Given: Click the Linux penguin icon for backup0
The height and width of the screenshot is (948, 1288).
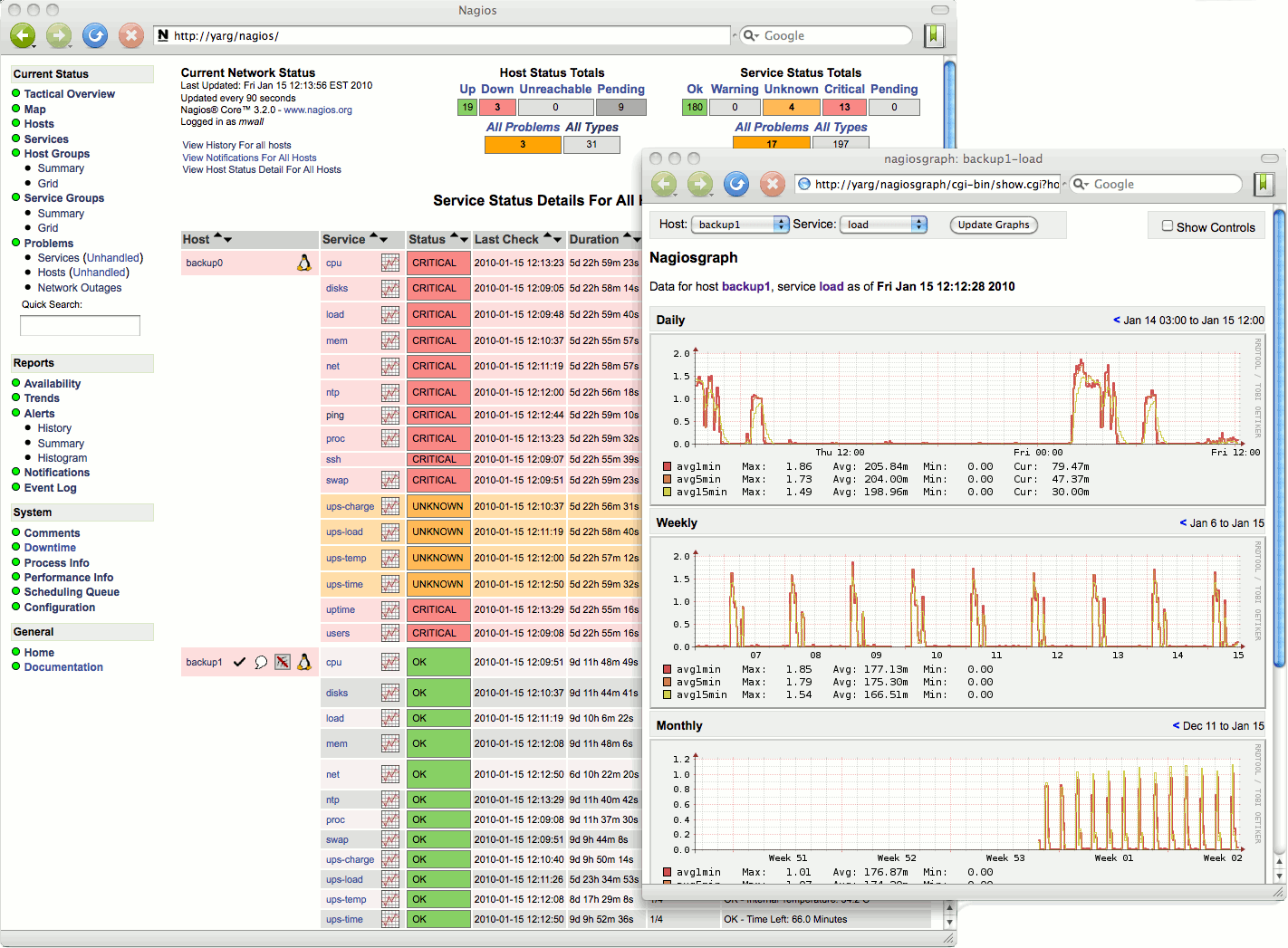Looking at the screenshot, I should pyautogui.click(x=304, y=263).
